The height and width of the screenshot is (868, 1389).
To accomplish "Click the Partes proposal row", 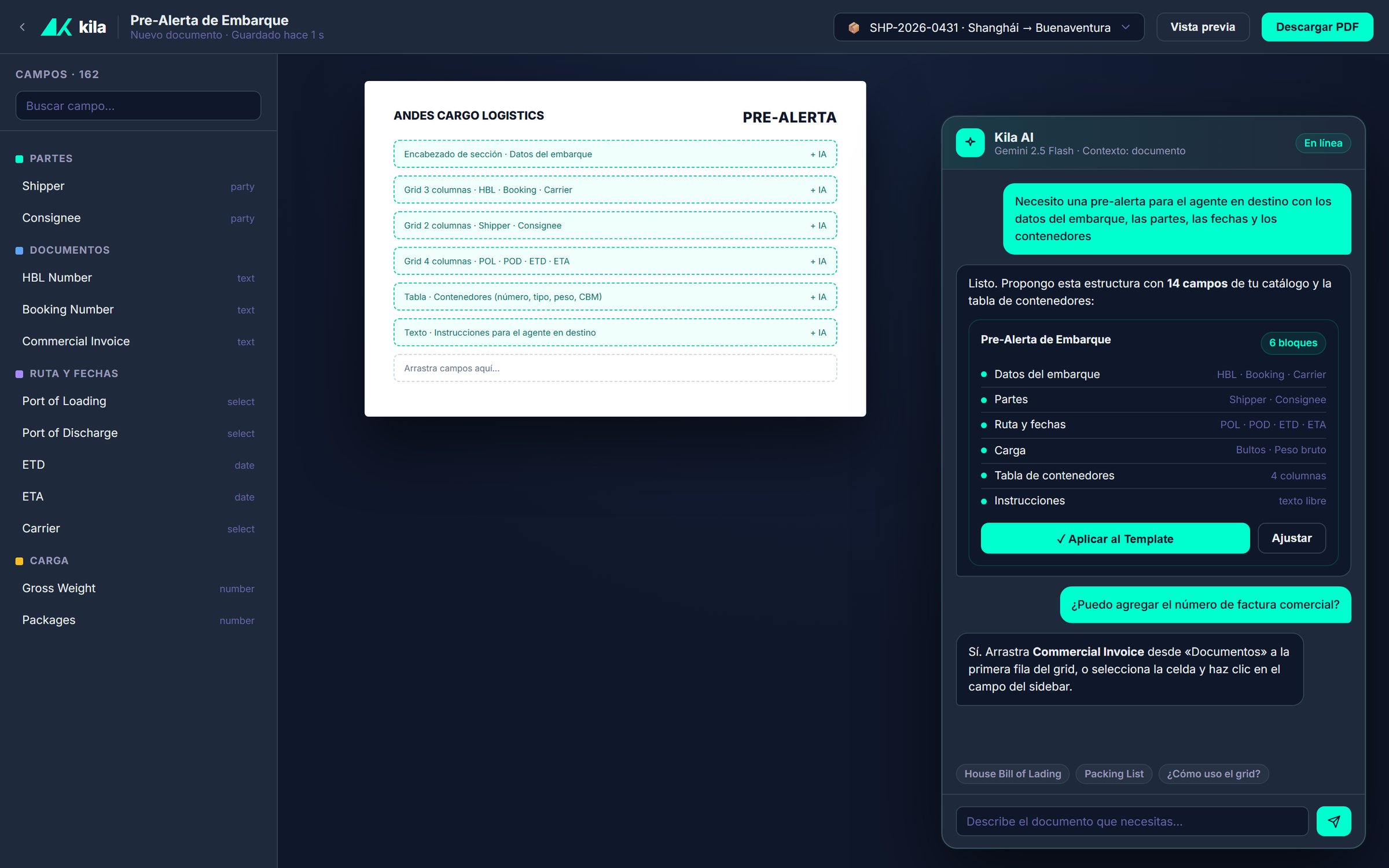I will click(1153, 399).
